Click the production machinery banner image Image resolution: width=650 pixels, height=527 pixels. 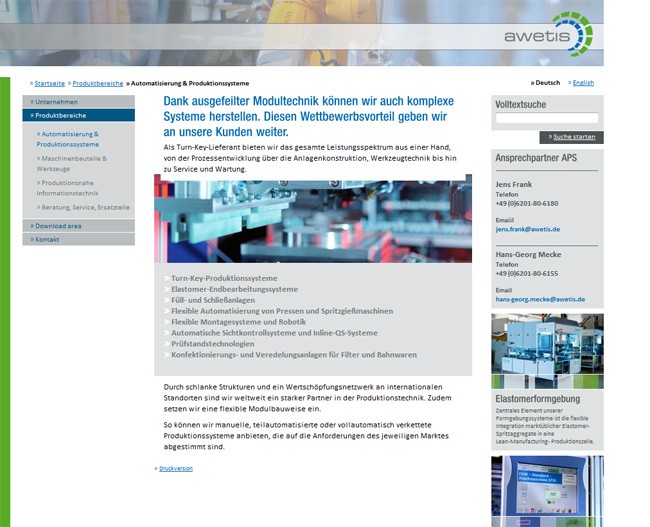coord(312,221)
